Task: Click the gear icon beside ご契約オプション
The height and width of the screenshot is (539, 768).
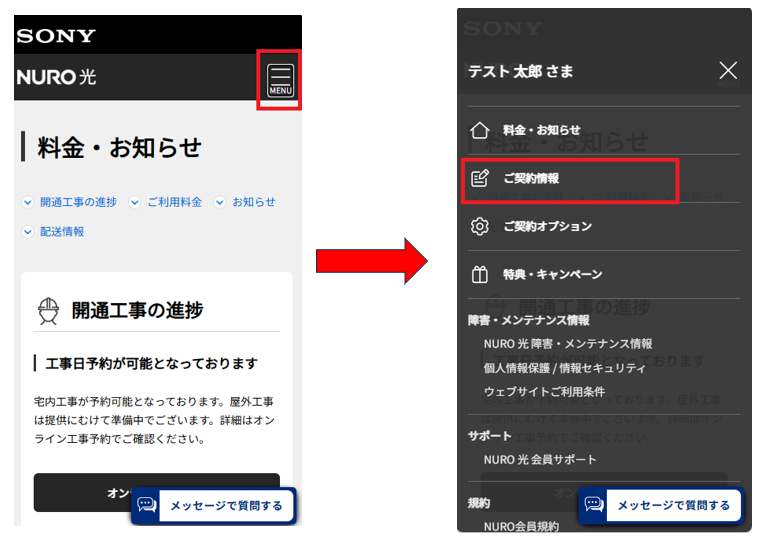Action: [x=480, y=226]
